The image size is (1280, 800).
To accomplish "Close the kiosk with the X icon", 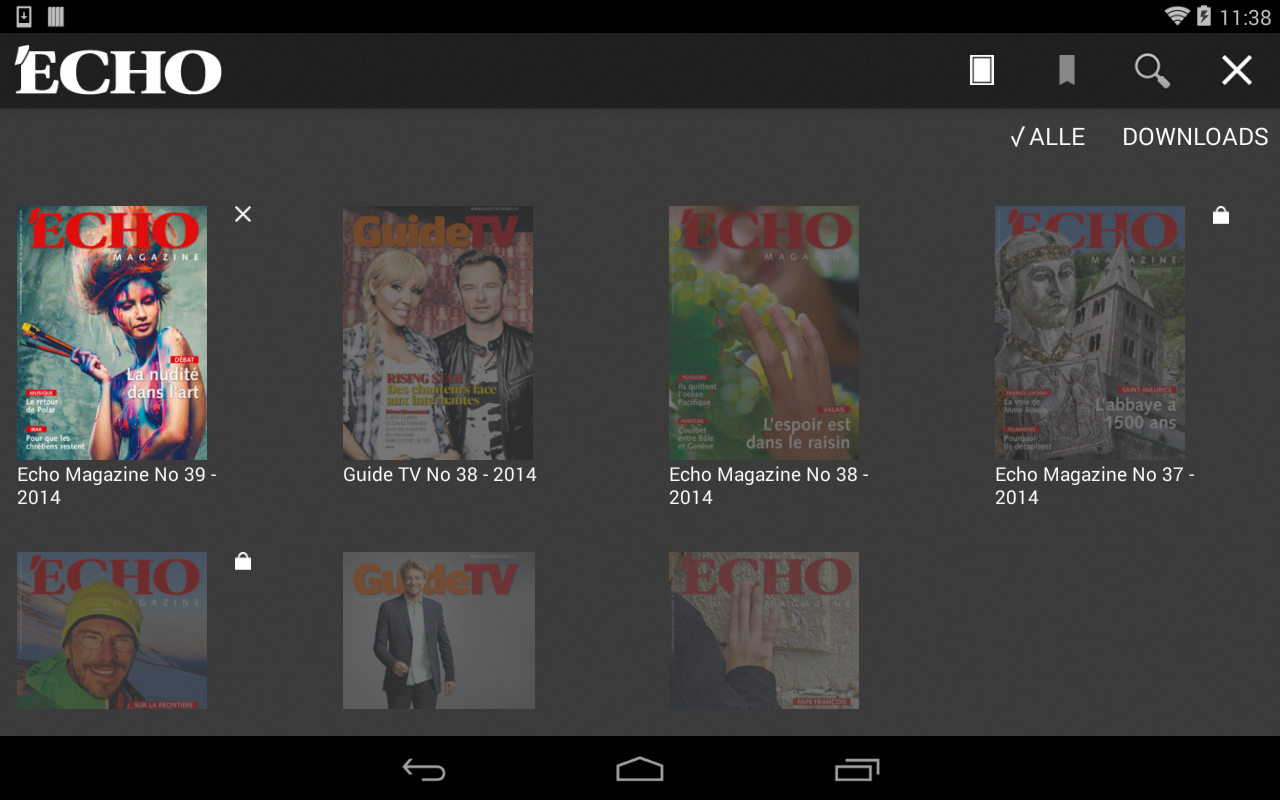I will 1237,70.
